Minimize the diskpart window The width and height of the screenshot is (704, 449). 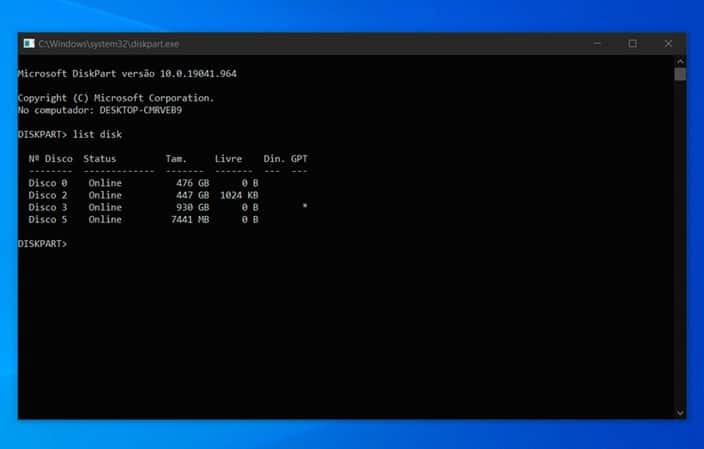[597, 44]
